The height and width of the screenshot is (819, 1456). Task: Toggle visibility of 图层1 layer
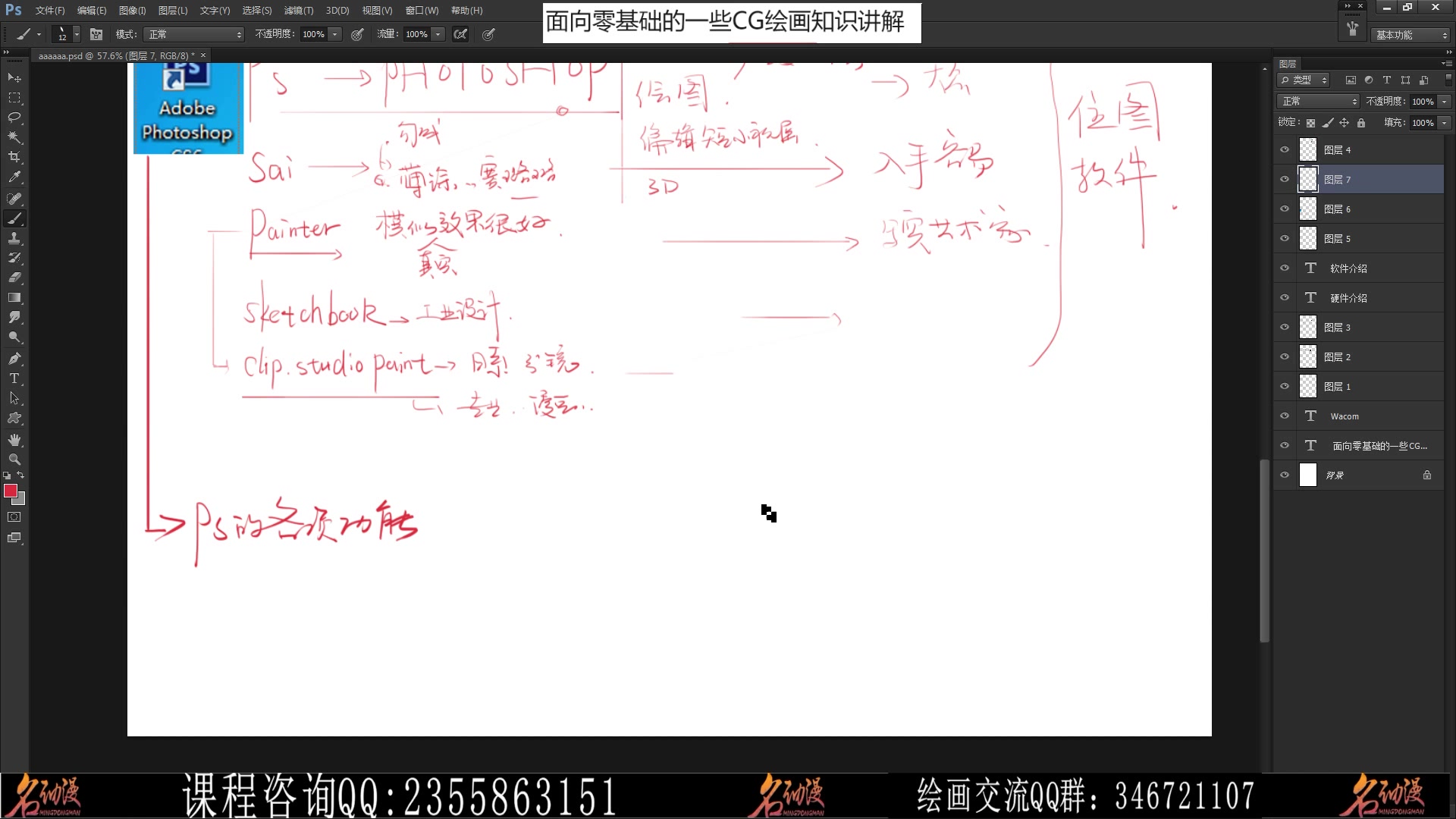tap(1283, 386)
